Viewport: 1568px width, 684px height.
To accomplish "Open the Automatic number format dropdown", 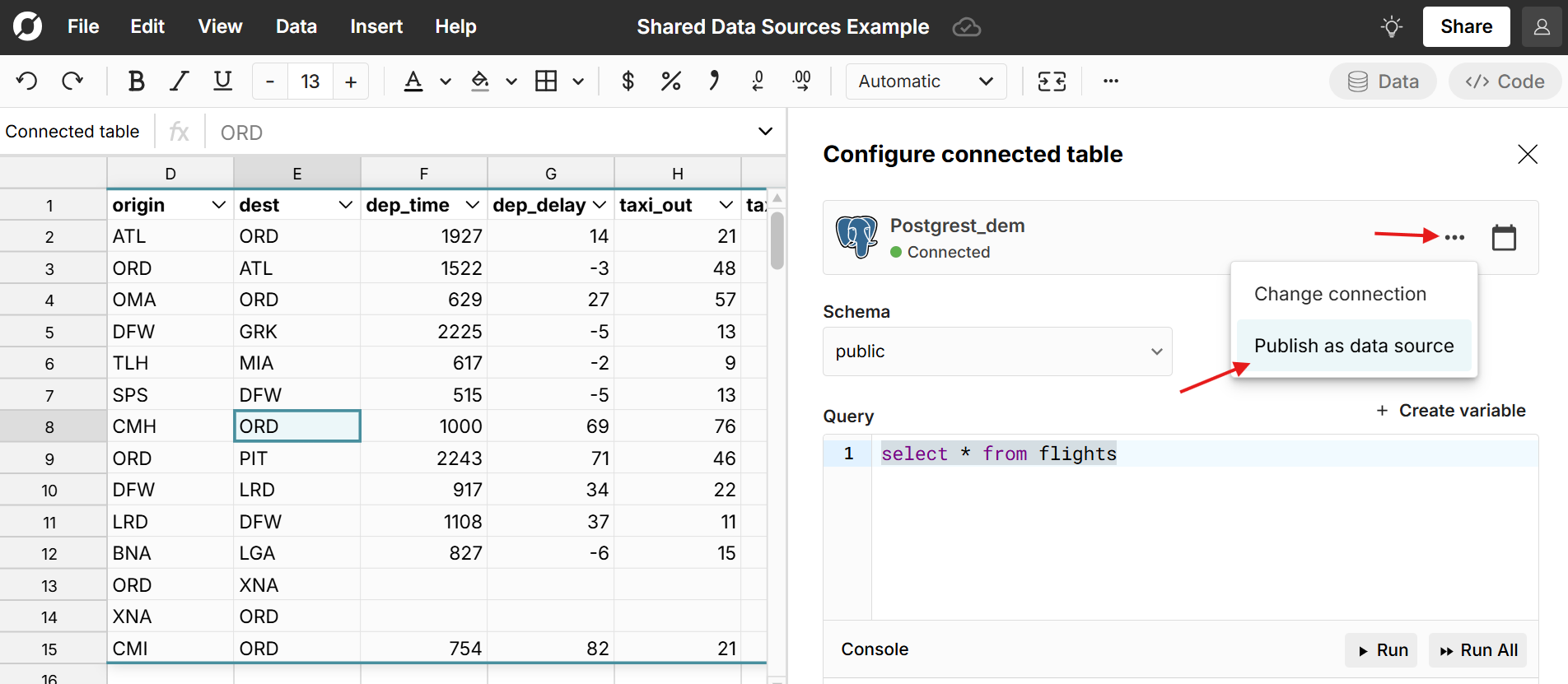I will 926,81.
